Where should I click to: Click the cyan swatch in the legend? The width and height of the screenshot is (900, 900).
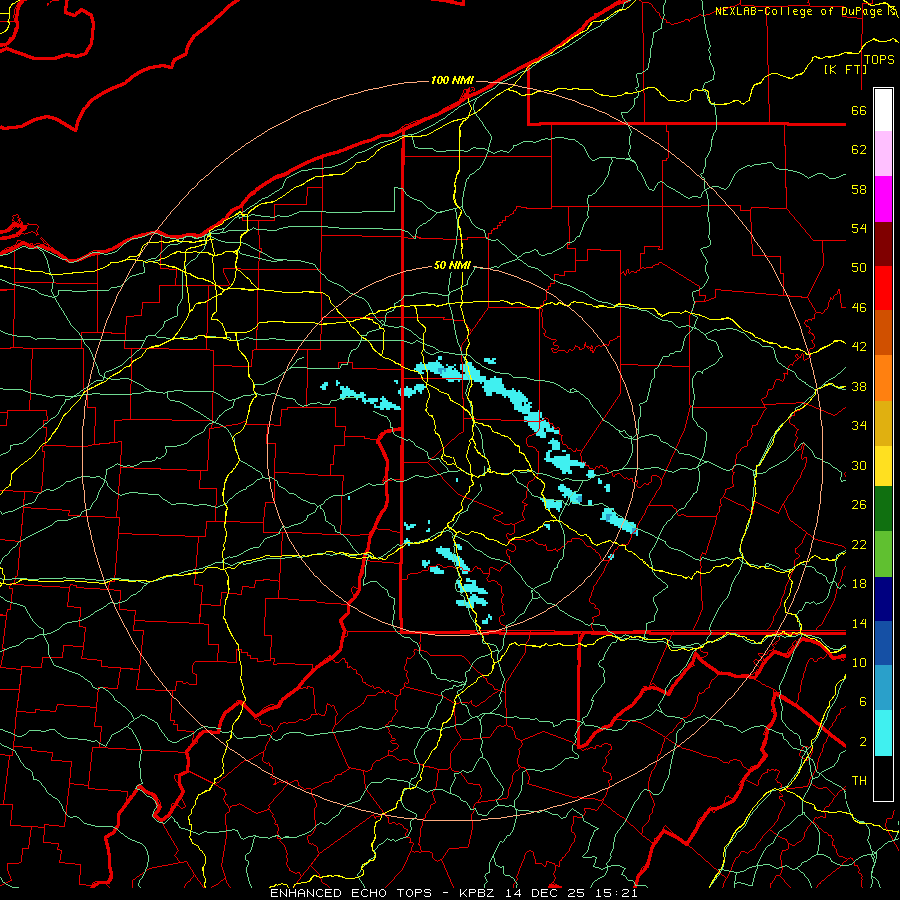coord(883,733)
